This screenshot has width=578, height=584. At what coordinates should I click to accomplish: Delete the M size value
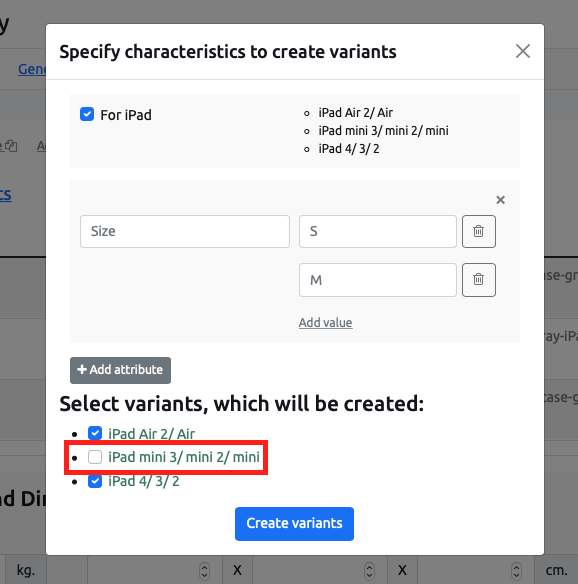(x=479, y=280)
